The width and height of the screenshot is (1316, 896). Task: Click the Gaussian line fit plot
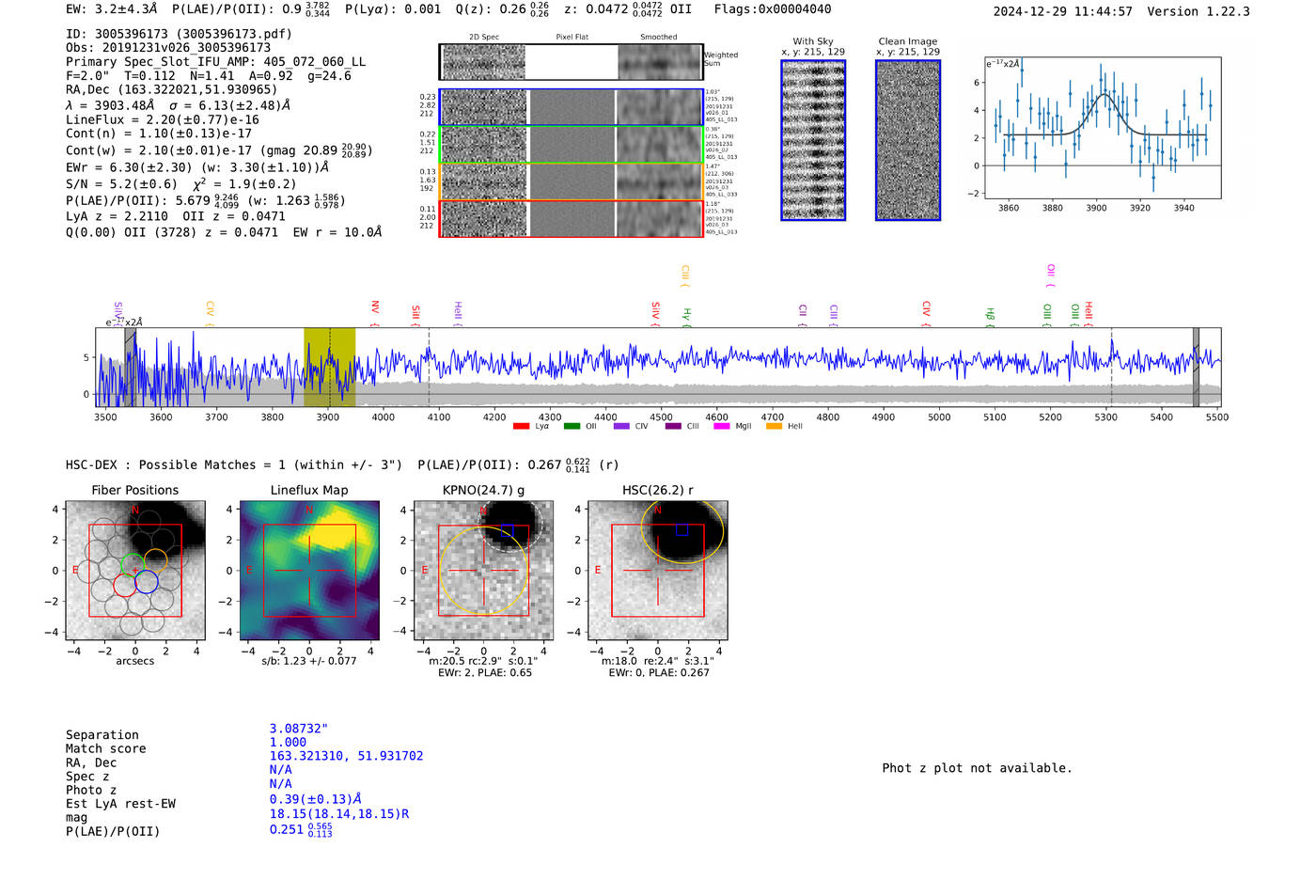1103,128
